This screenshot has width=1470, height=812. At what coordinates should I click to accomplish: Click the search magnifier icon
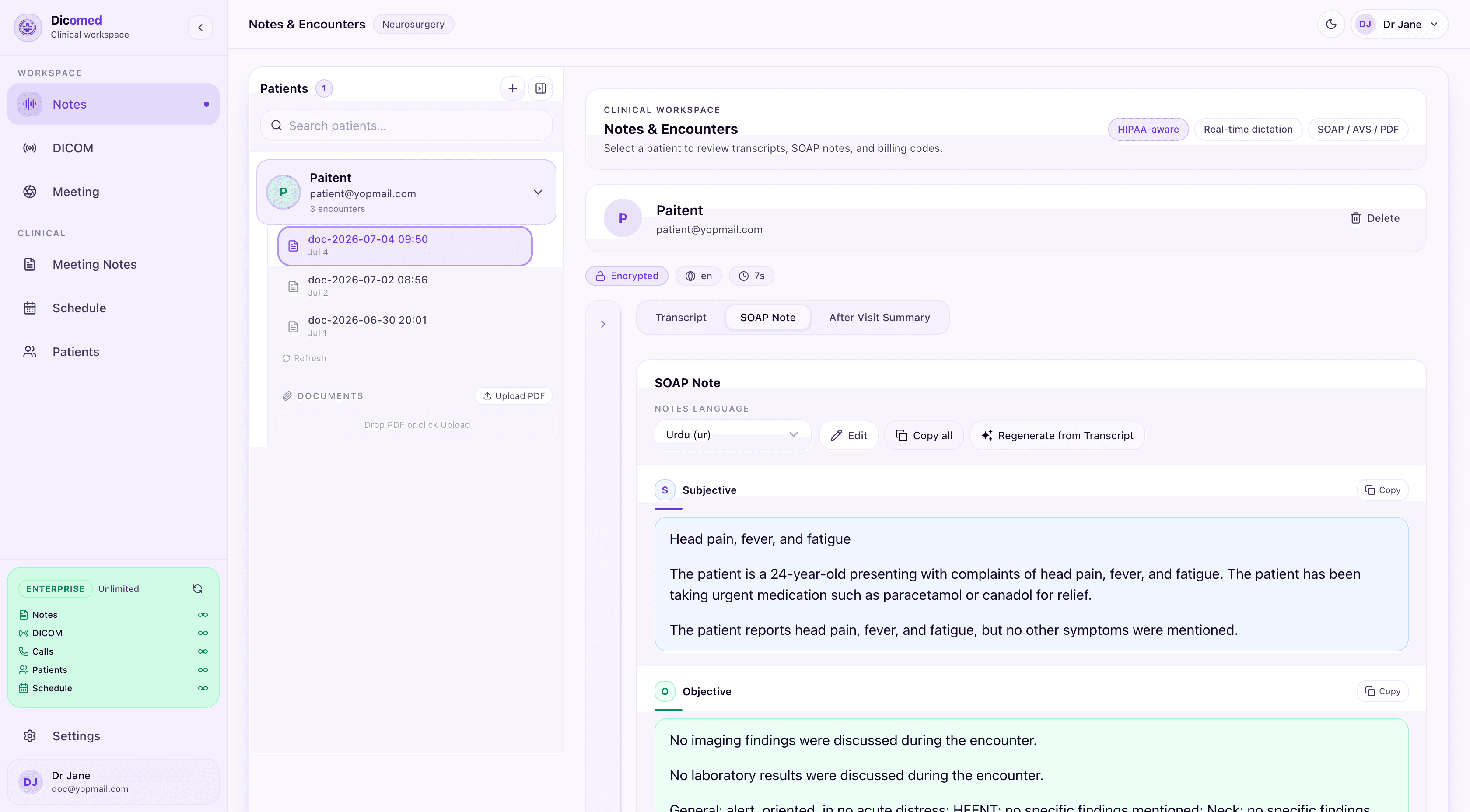coord(276,126)
